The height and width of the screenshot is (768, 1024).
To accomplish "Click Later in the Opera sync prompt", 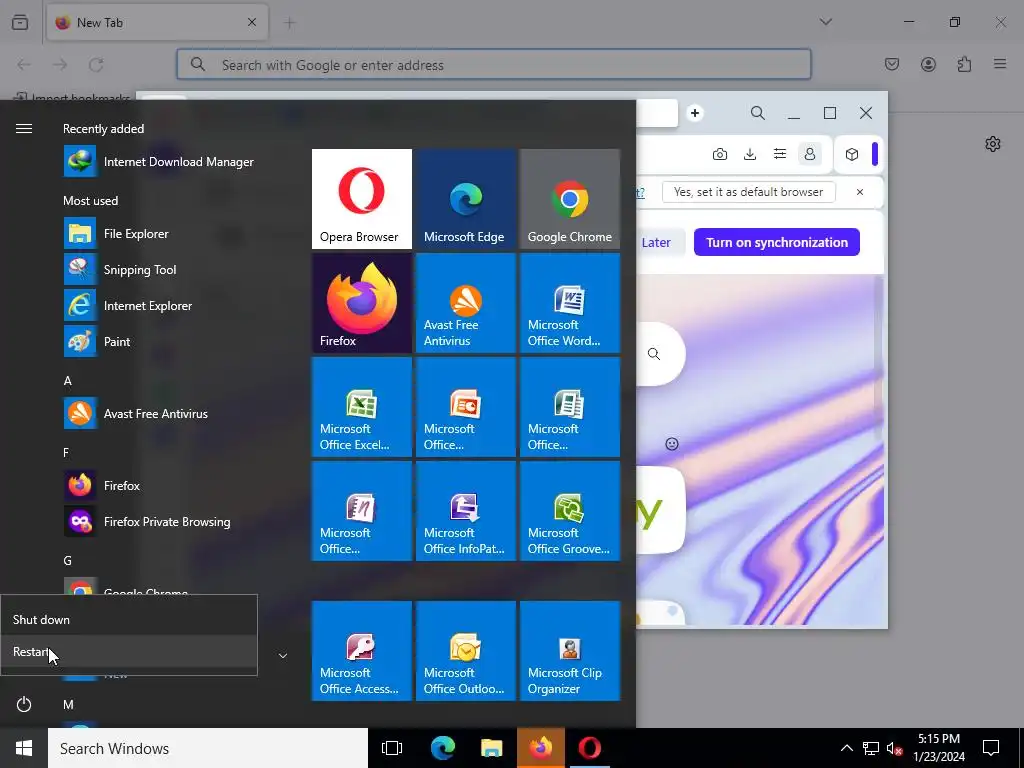I will coord(656,242).
